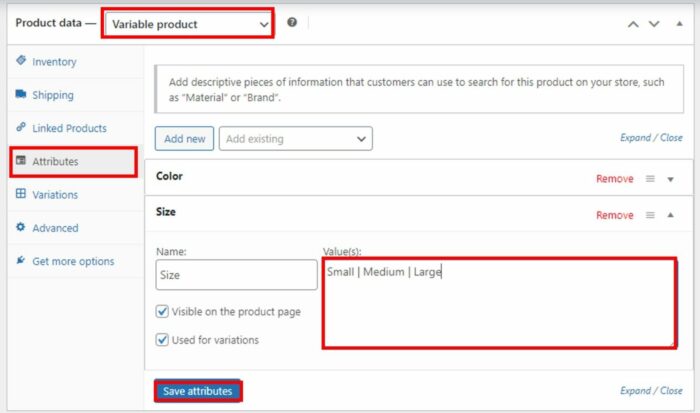The width and height of the screenshot is (700, 413).
Task: Click the Get more options plugin icon
Action: (x=21, y=261)
